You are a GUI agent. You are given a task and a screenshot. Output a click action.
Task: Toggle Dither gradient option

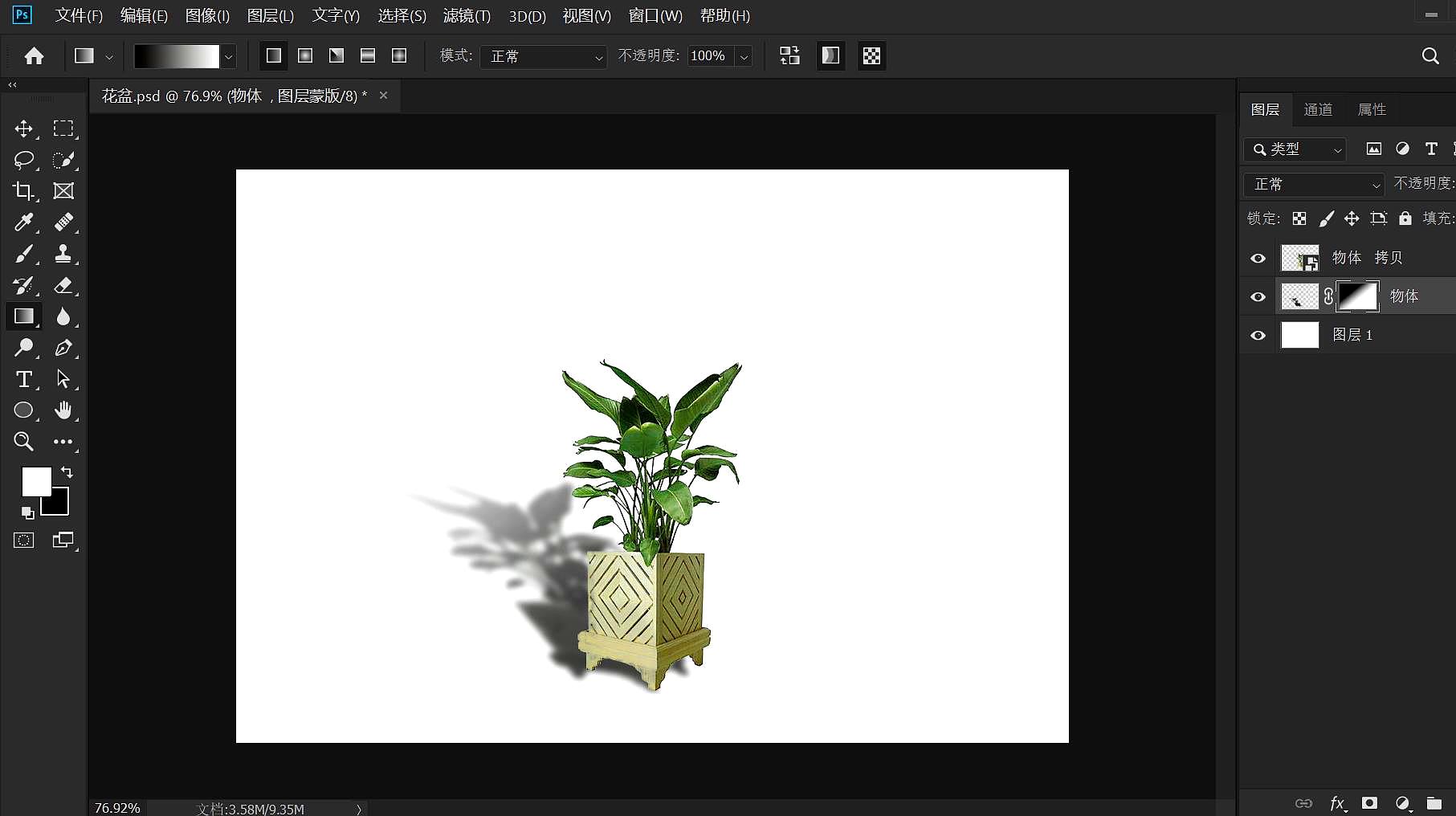(x=830, y=55)
